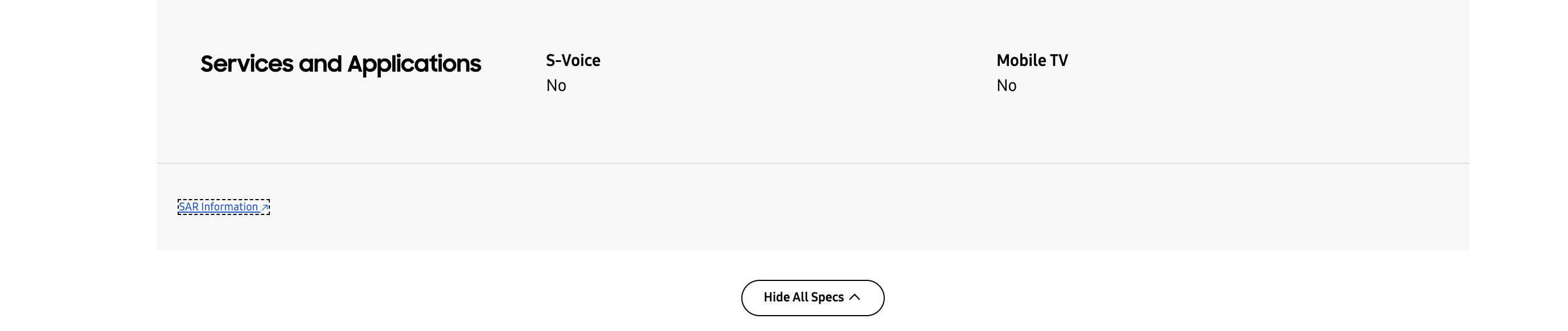Click the "No" value under Mobile TV
This screenshot has height=331, width=1568.
pyautogui.click(x=1006, y=86)
